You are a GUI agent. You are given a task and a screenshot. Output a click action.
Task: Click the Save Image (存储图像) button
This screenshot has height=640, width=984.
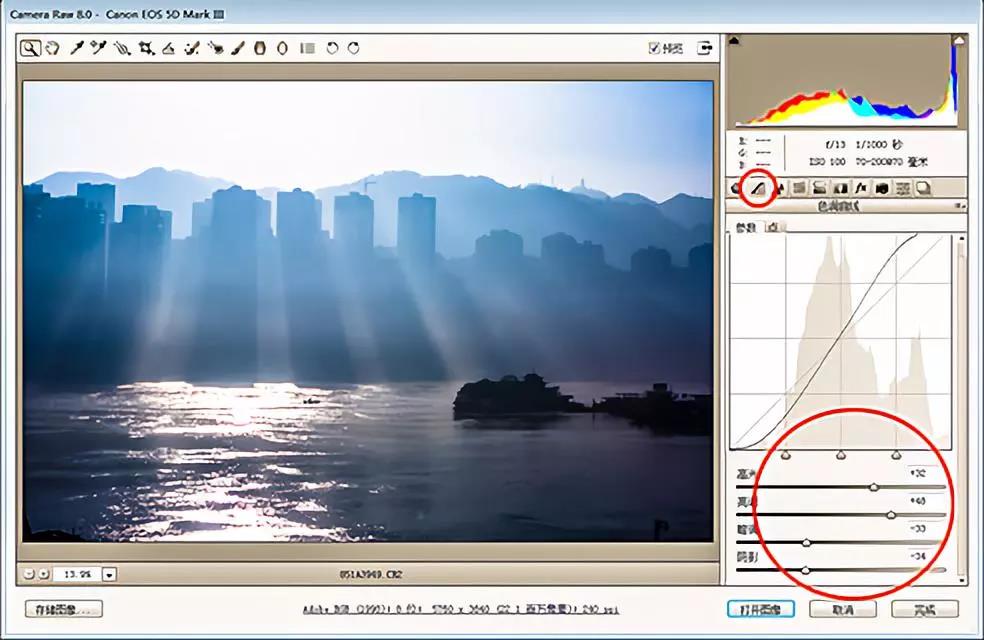tap(64, 609)
